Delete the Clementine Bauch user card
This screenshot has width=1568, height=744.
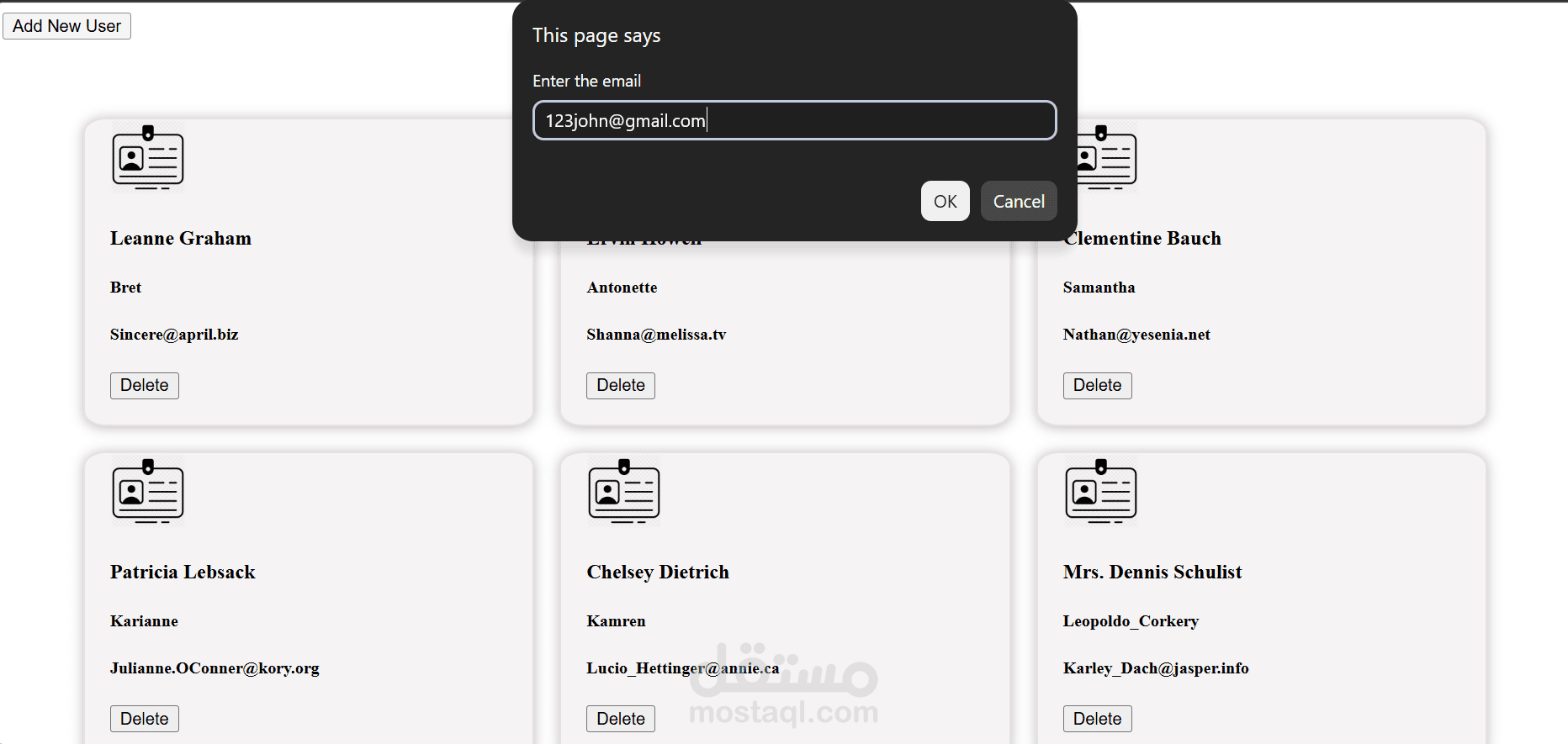tap(1098, 385)
